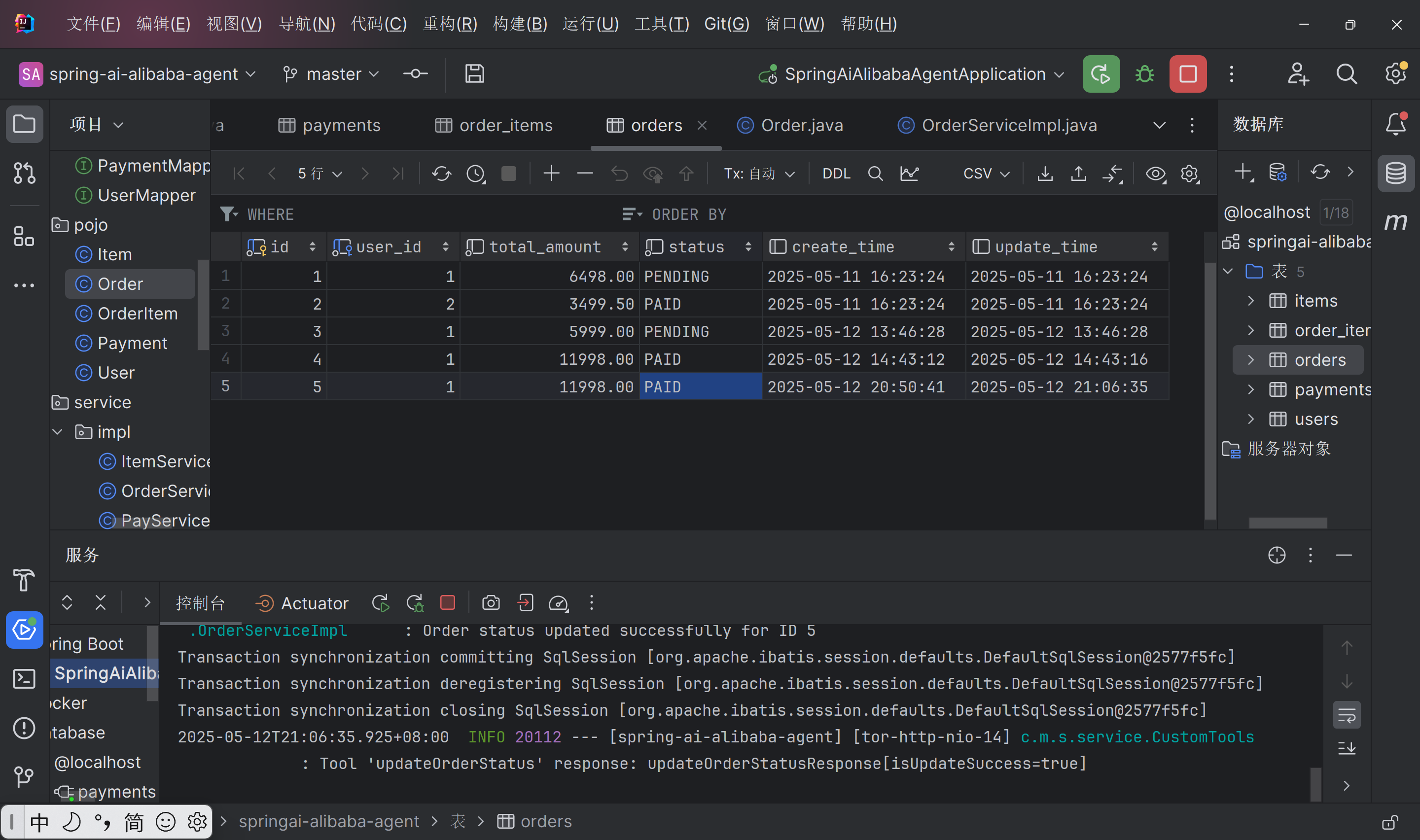Viewport: 1420px width, 840px height.
Task: Click the data grid vertical scrollbar
Action: pos(1210,390)
